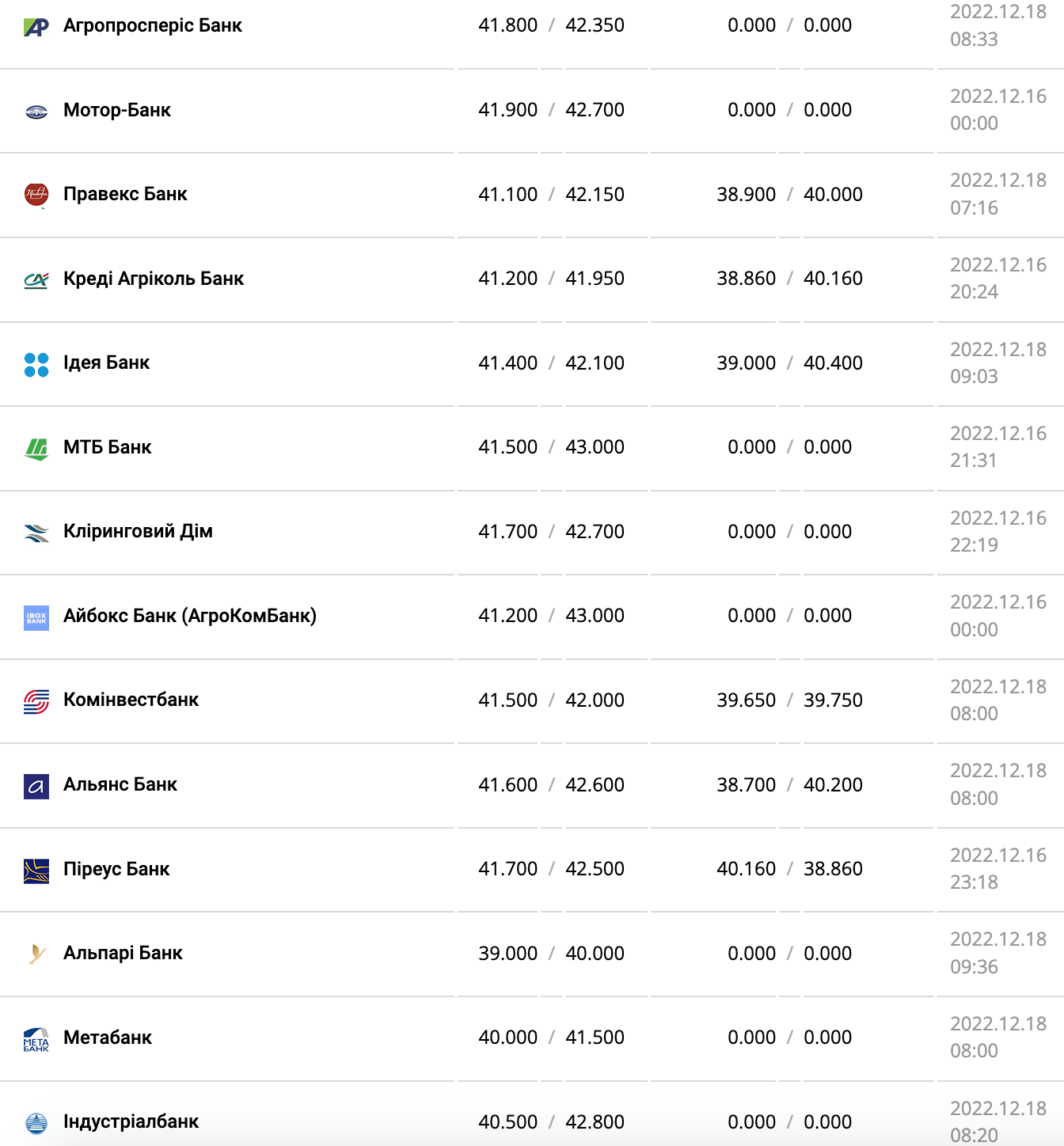This screenshot has height=1146, width=1064.
Task: Click the Метабанк logo icon
Action: pyautogui.click(x=36, y=1039)
